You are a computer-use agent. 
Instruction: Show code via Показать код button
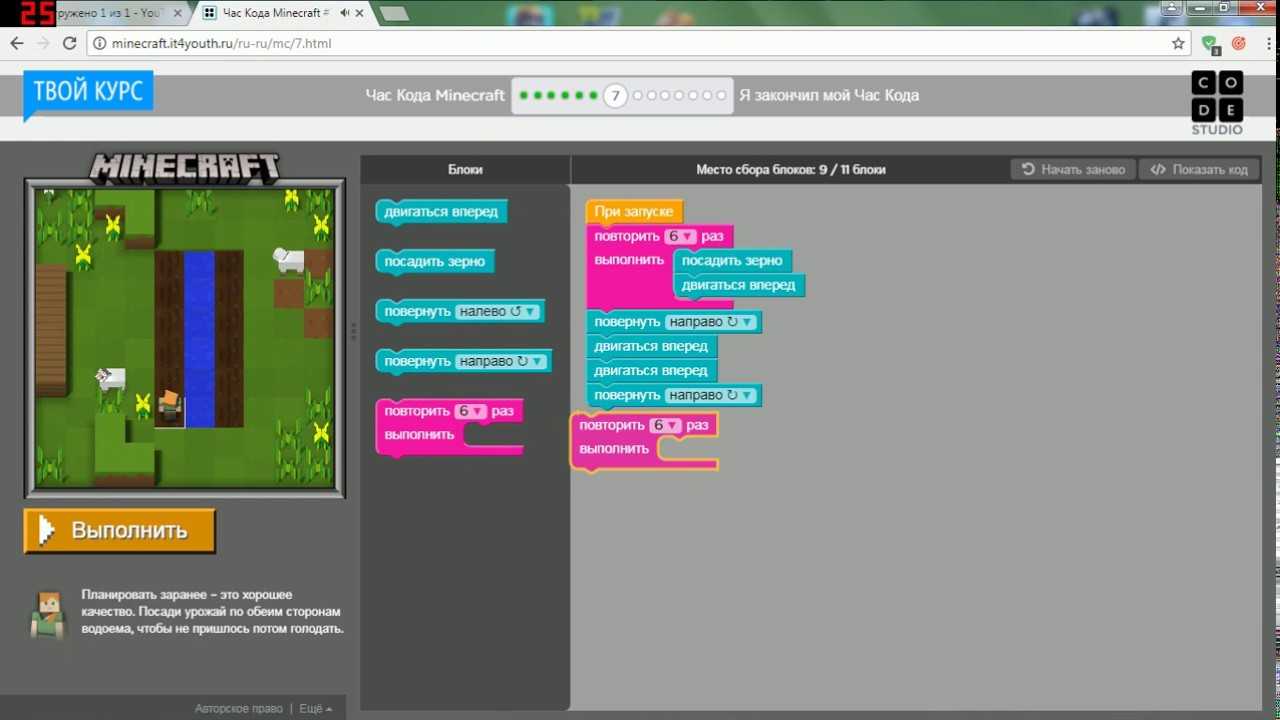pyautogui.click(x=1199, y=169)
